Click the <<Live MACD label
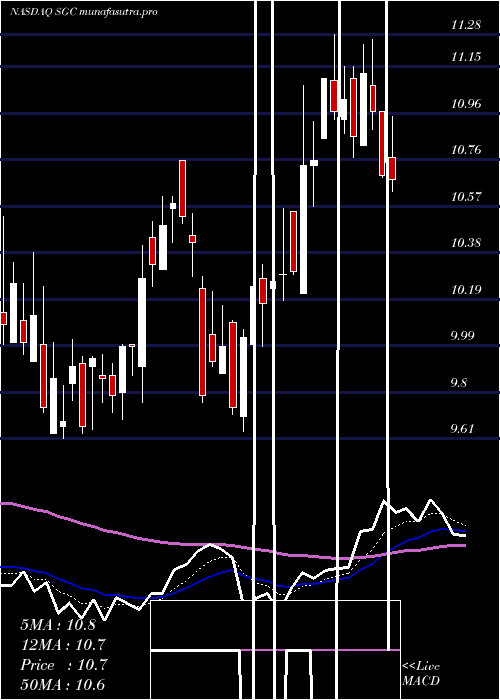Image resolution: width=500 pixels, height=700 pixels. pyautogui.click(x=421, y=673)
